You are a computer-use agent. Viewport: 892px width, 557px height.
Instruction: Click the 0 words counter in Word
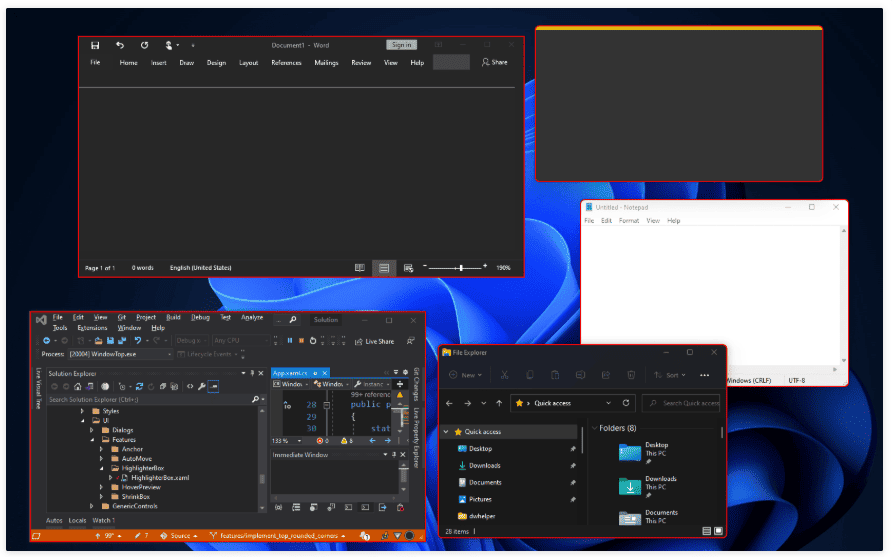click(x=143, y=268)
